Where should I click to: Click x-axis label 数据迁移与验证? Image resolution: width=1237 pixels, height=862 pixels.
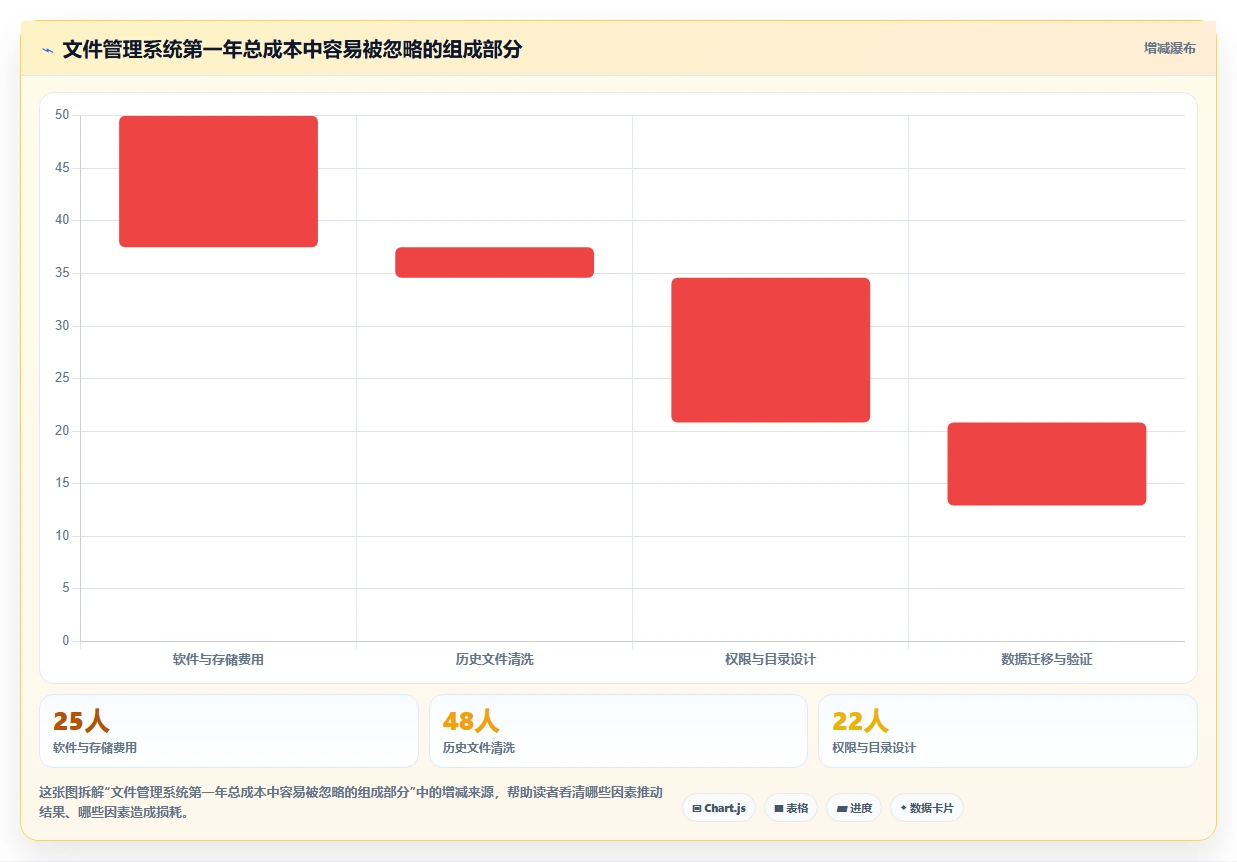tap(1046, 660)
